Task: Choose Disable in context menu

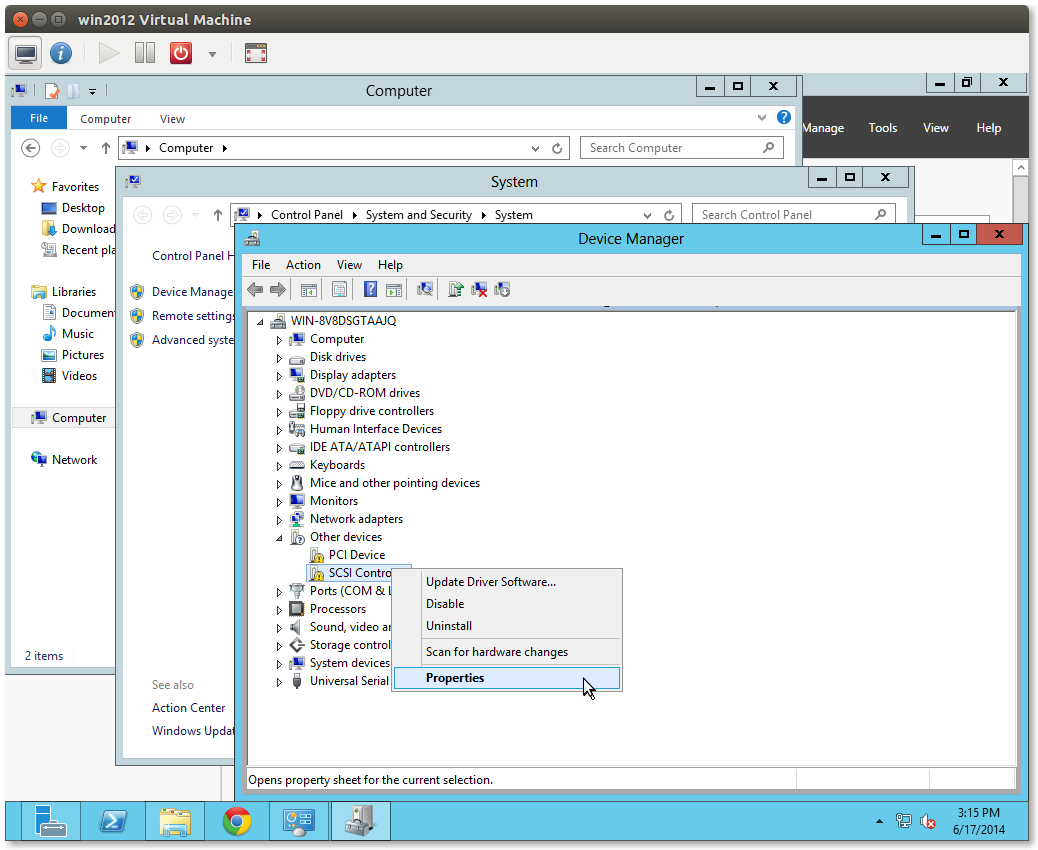Action: (x=507, y=604)
